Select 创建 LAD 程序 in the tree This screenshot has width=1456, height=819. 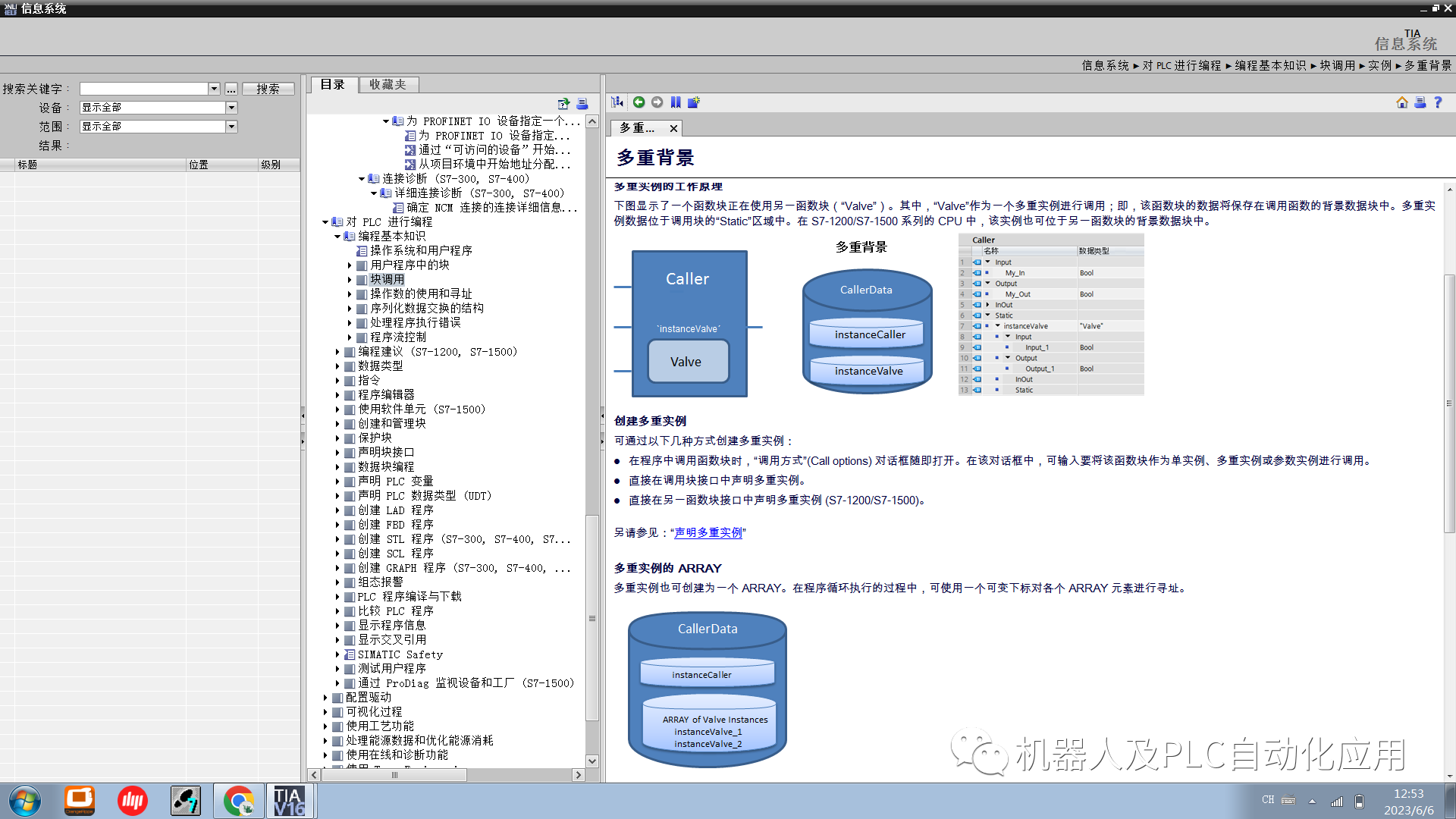(396, 510)
